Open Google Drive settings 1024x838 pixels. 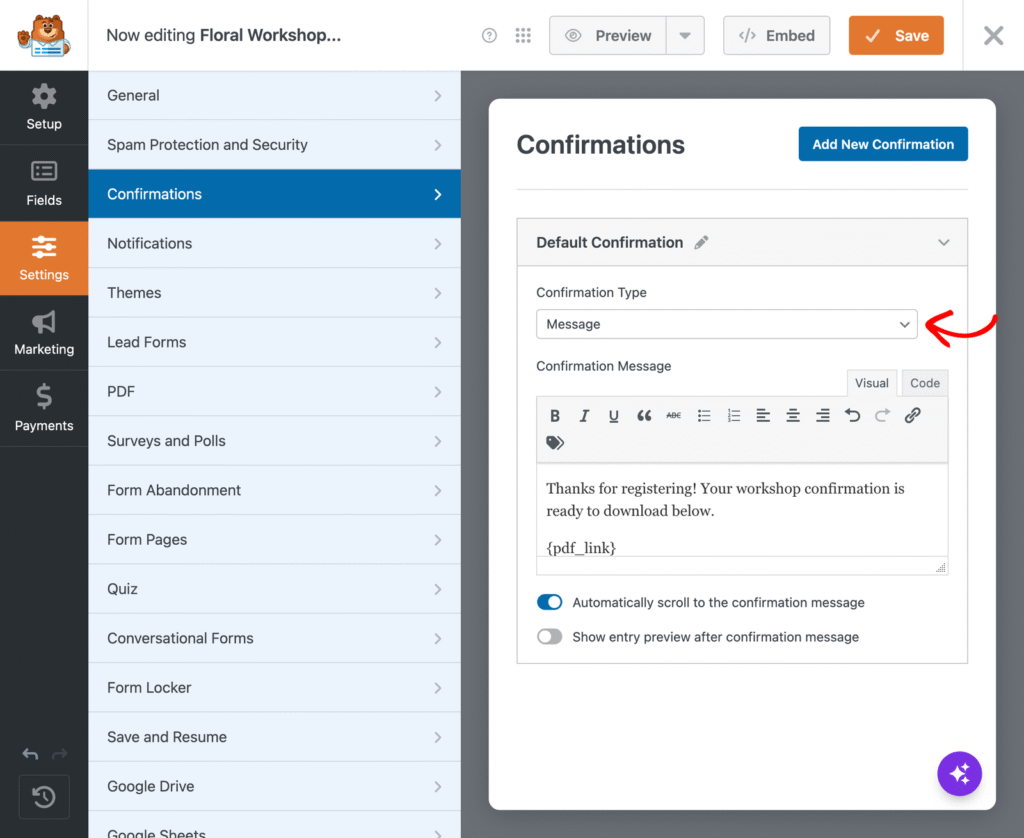274,786
